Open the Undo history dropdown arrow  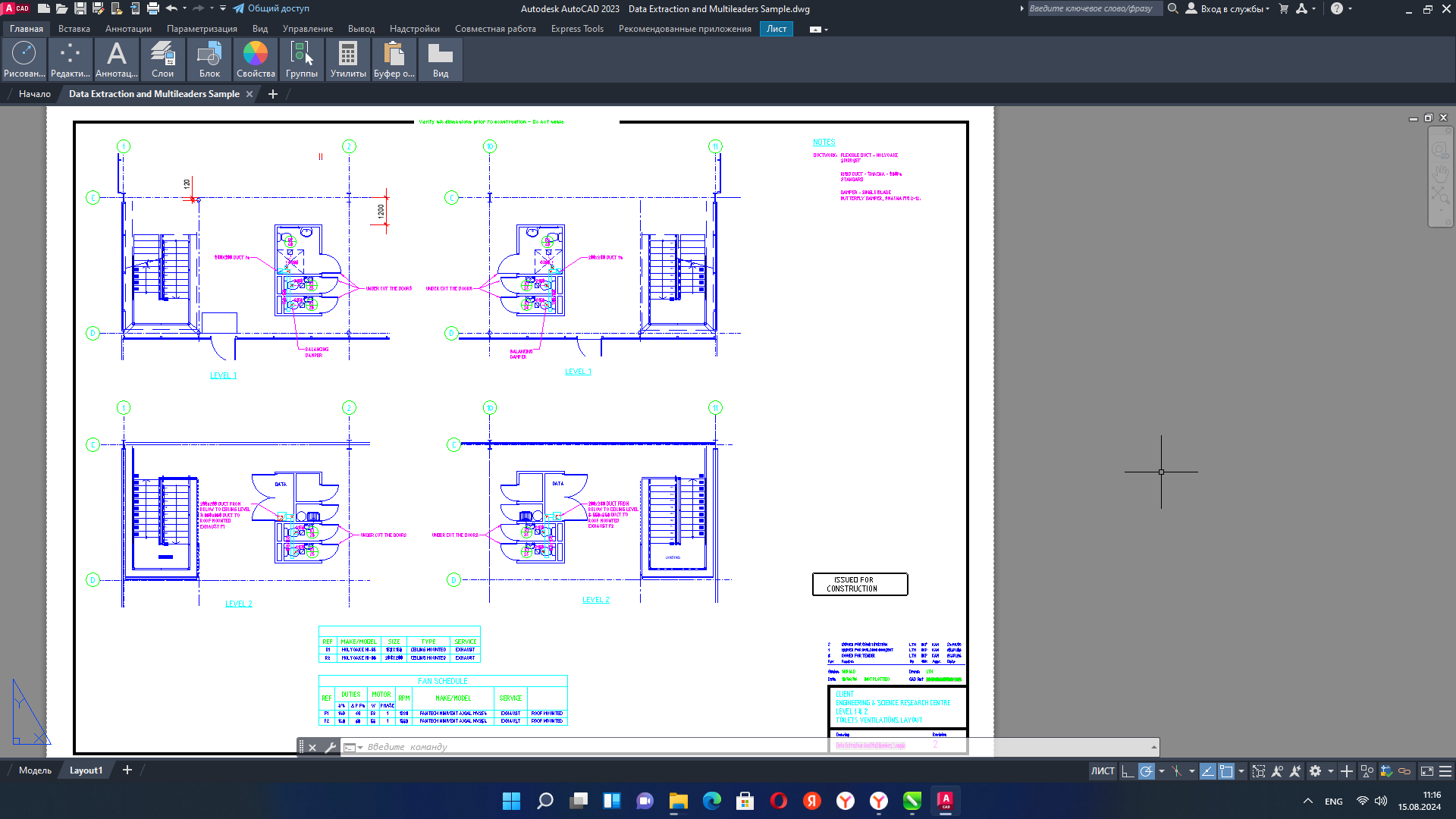click(x=184, y=9)
